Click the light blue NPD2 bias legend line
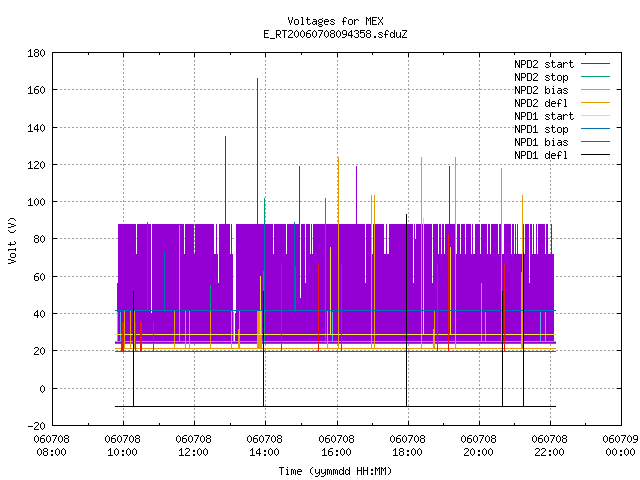Image resolution: width=640 pixels, height=480 pixels. point(596,89)
